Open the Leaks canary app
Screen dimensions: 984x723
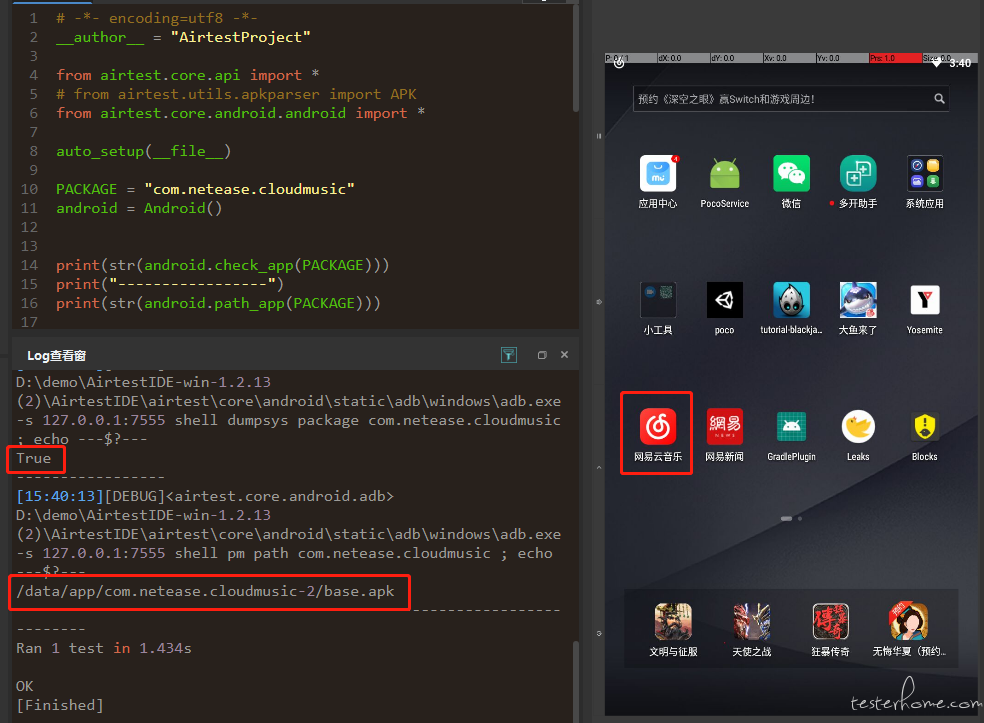click(858, 427)
